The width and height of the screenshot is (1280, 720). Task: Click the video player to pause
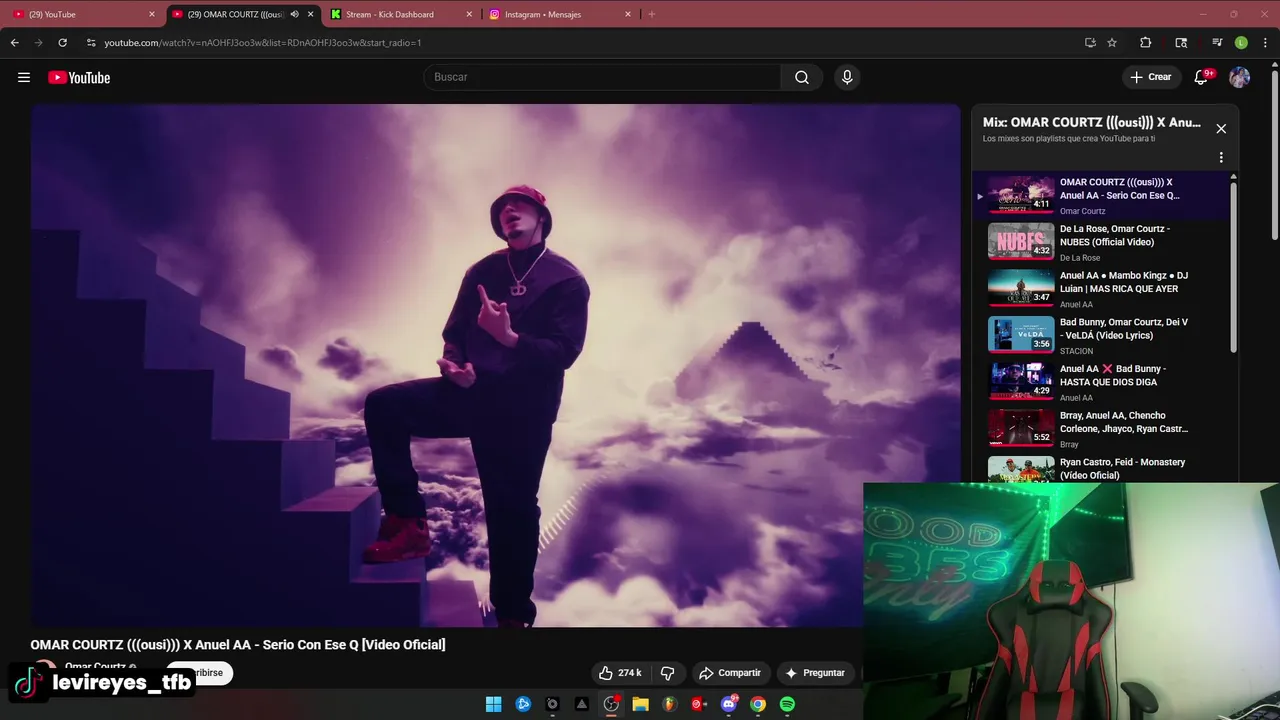click(496, 365)
